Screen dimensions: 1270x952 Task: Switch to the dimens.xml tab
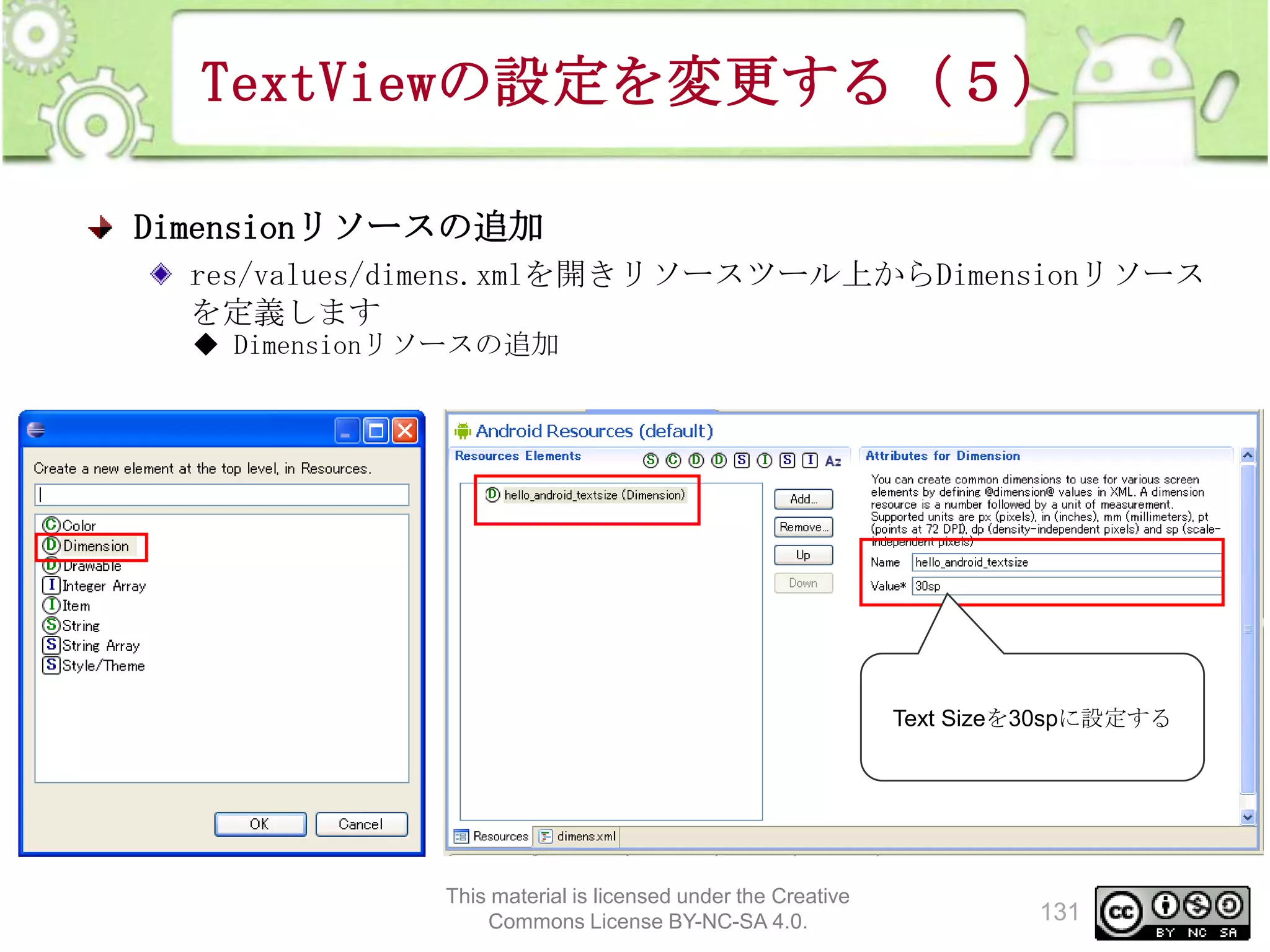(578, 836)
